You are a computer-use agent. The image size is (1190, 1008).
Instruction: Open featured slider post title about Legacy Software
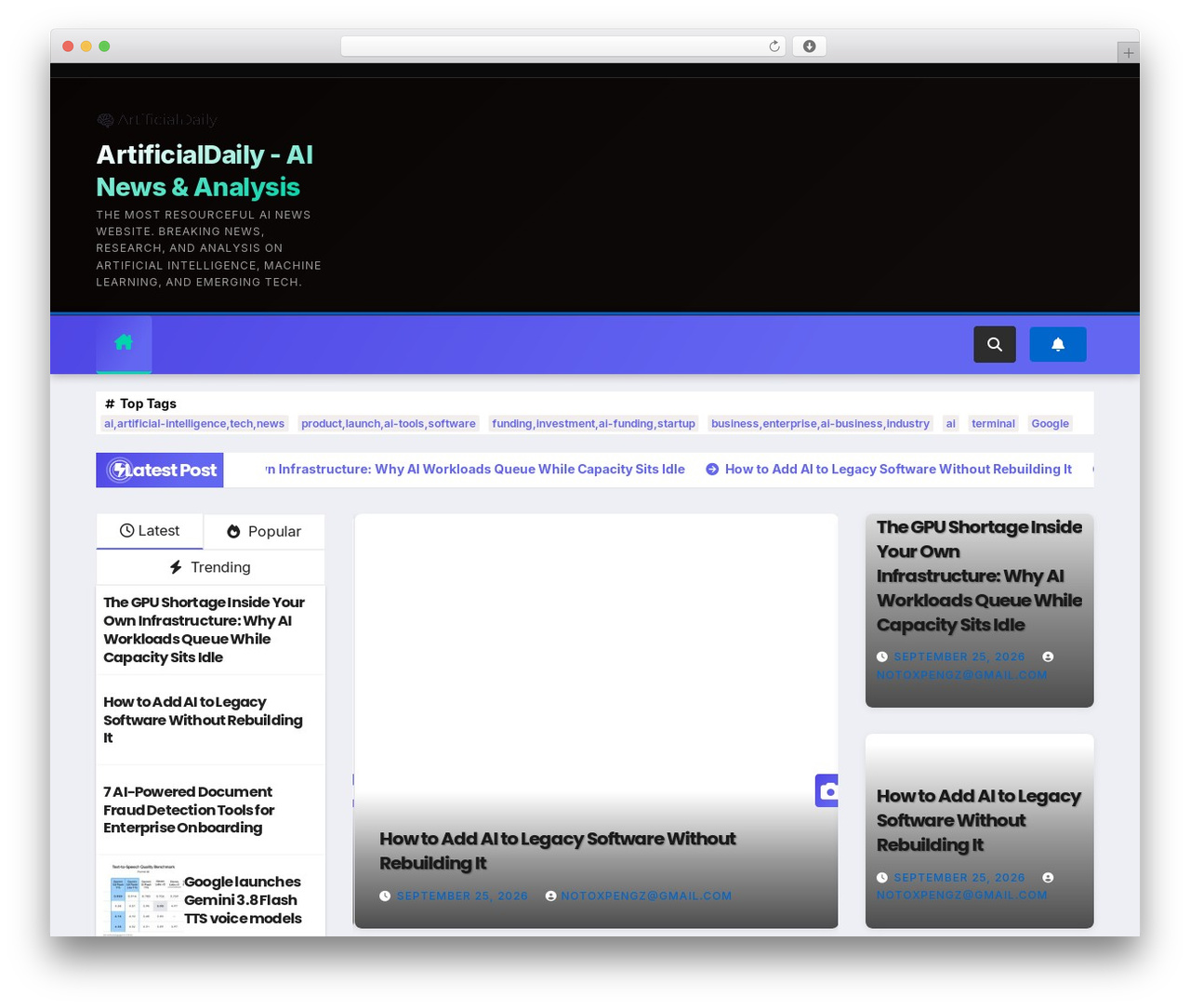pyautogui.click(x=557, y=851)
